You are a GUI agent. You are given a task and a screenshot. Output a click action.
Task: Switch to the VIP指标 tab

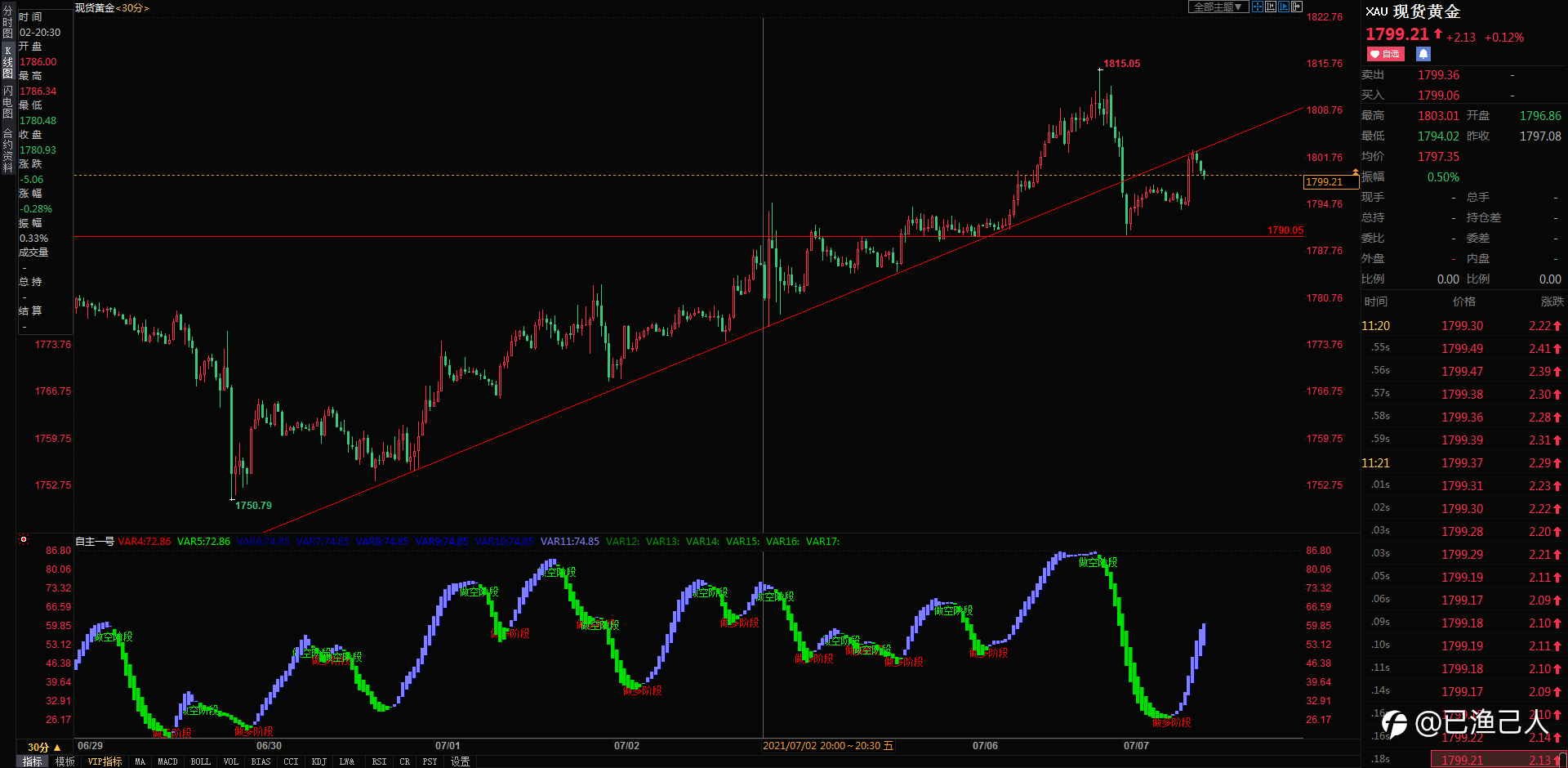105,761
